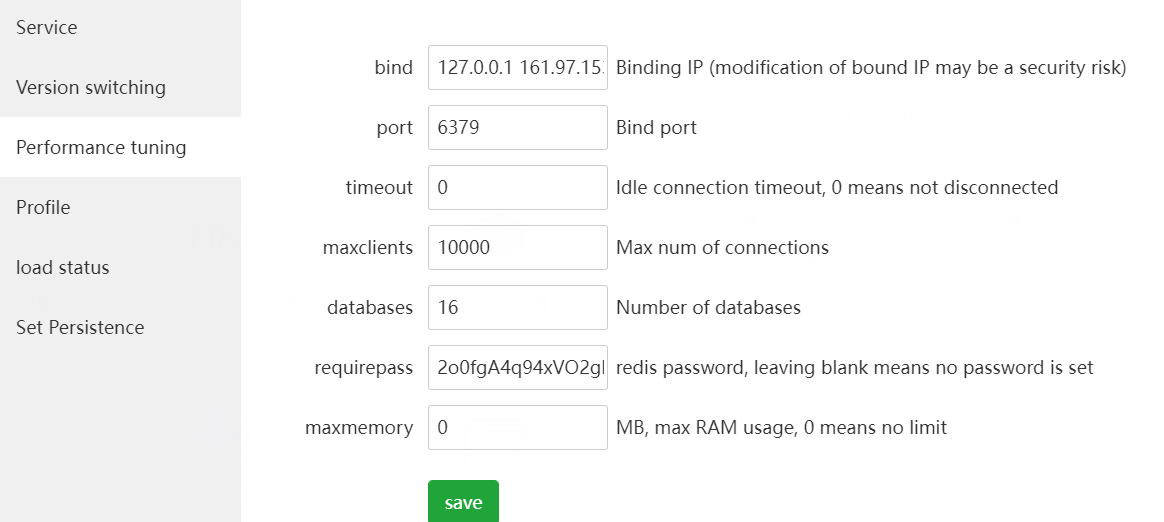The image size is (1164, 522).
Task: View the load status page
Action: point(63,268)
